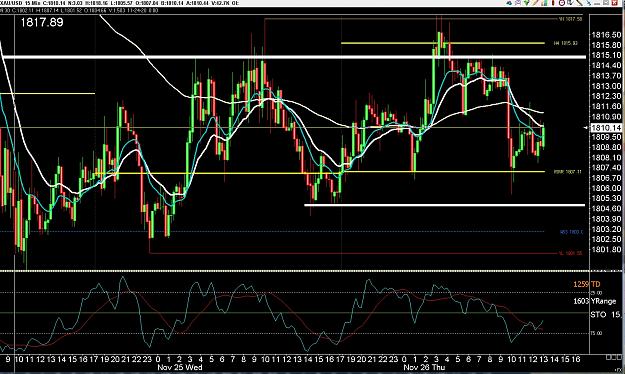The width and height of the screenshot is (625, 374).
Task: Click the purple toolbar icon near top right
Action: point(518,3)
